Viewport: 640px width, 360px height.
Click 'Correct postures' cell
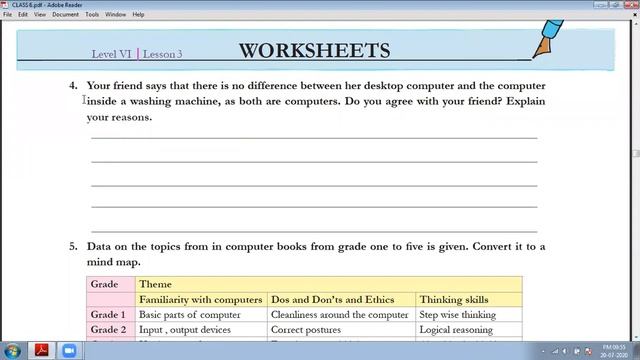(x=341, y=329)
